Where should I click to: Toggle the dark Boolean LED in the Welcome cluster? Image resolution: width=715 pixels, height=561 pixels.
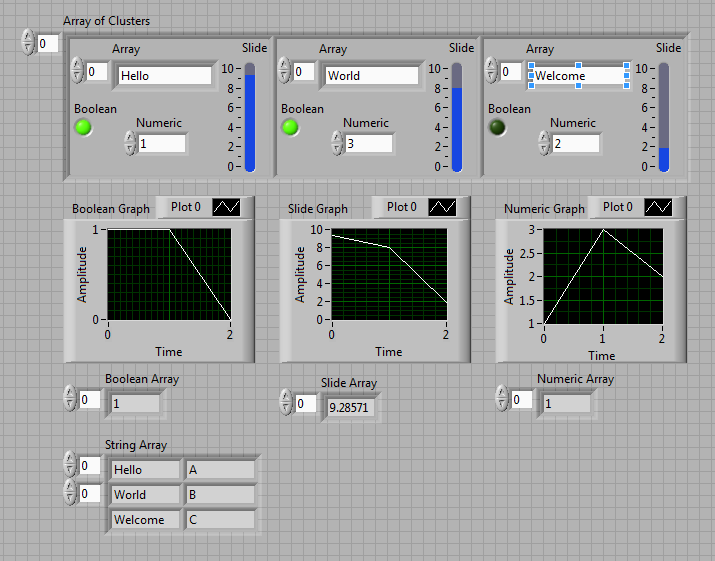coord(497,127)
